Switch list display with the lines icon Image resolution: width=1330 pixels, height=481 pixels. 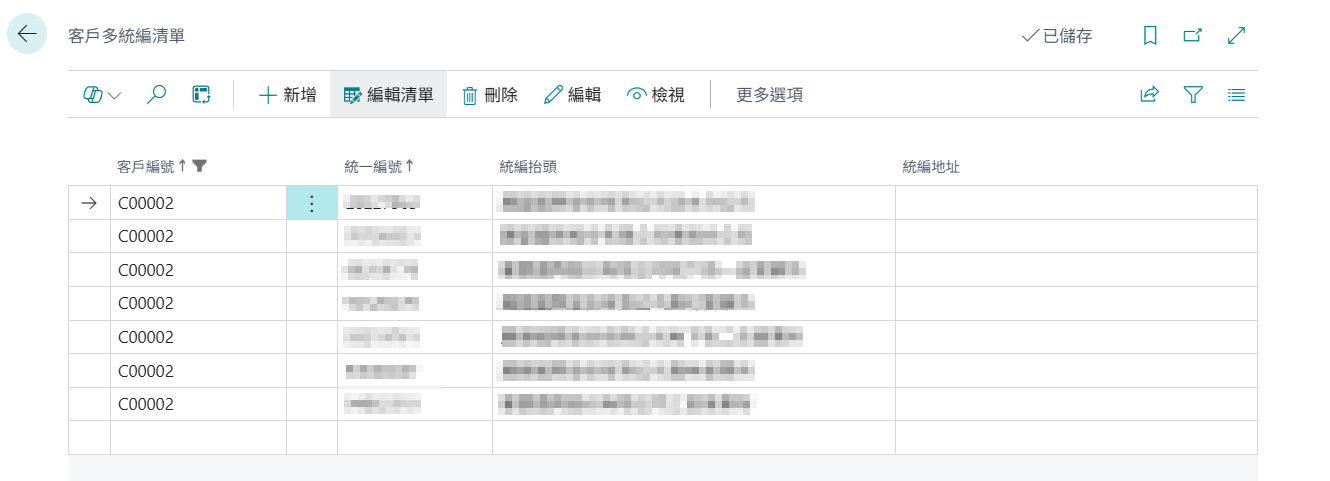[x=1237, y=95]
